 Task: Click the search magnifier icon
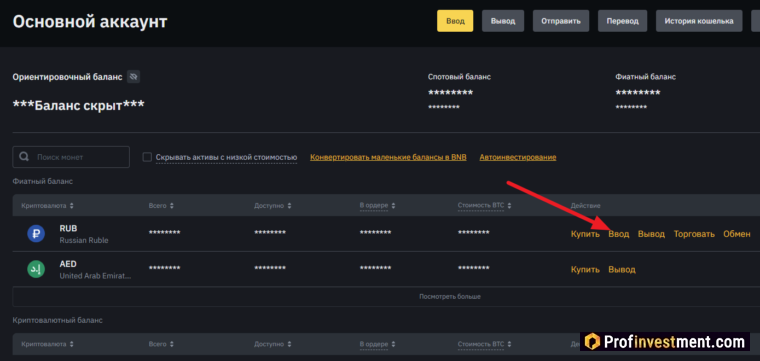click(x=23, y=157)
